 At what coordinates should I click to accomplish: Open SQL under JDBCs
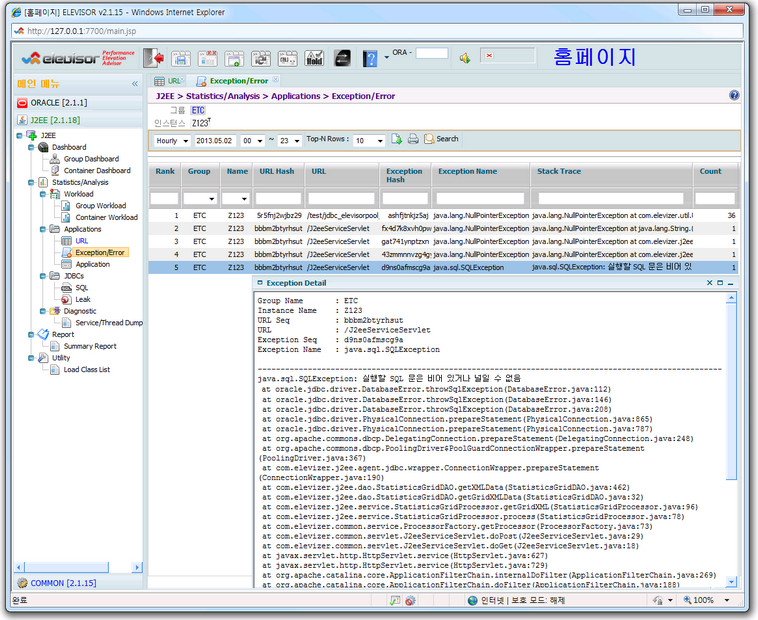(82, 288)
